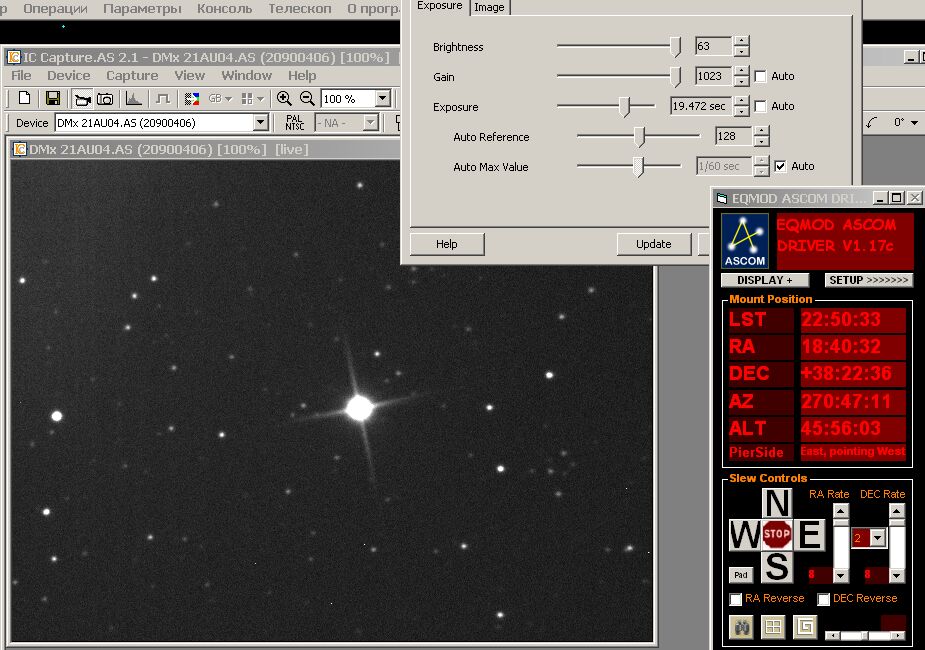Uncheck the Auto Max Value Auto checkbox
Image resolution: width=925 pixels, height=650 pixels.
[x=780, y=166]
